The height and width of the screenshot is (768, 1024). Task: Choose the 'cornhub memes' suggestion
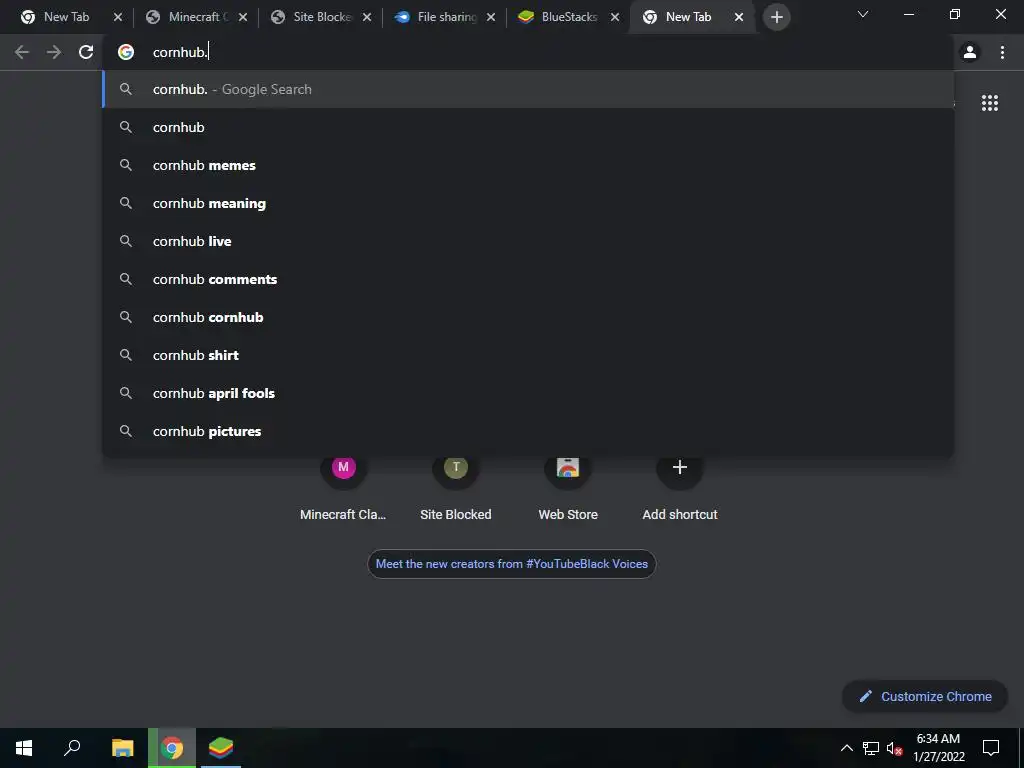tap(528, 165)
